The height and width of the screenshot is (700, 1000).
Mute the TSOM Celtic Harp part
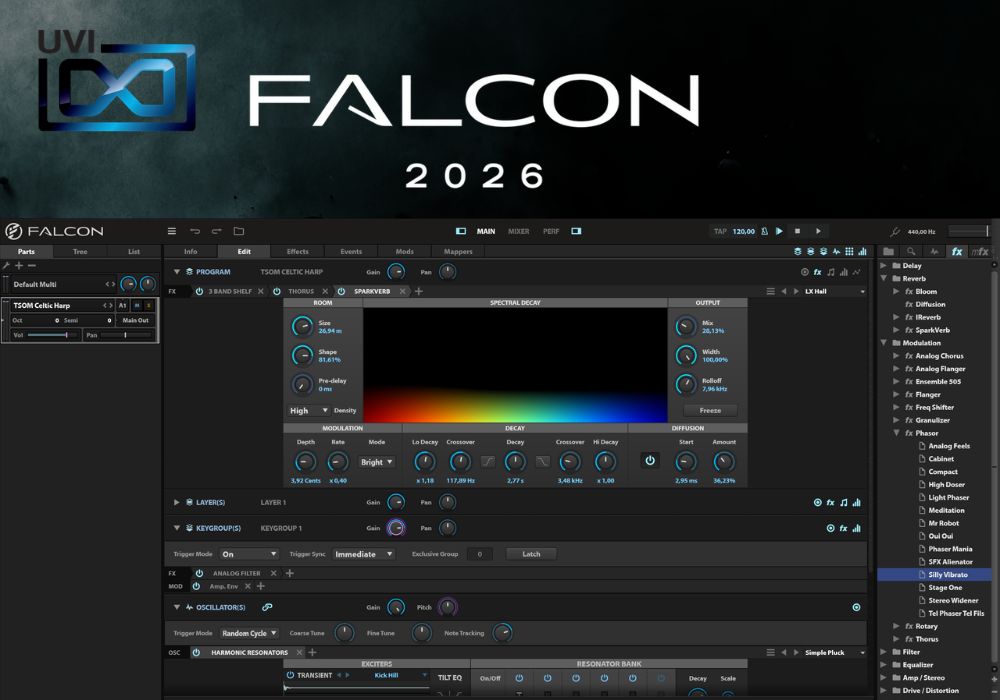(135, 306)
